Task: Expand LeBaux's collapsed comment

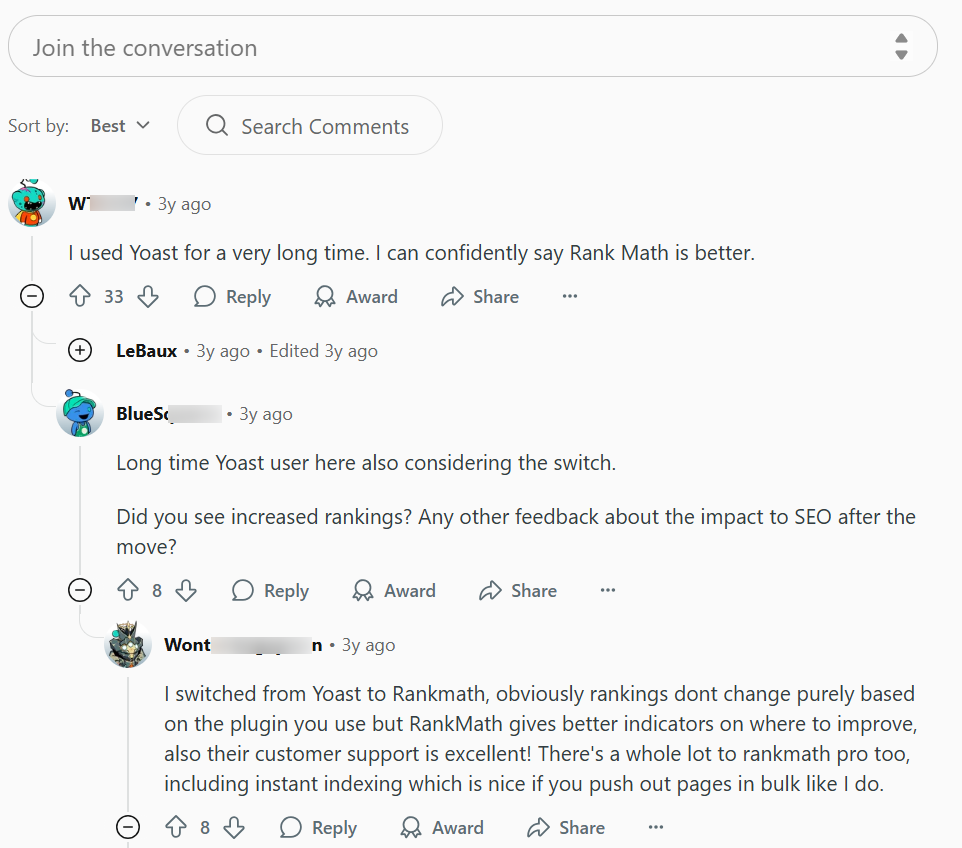Action: pyautogui.click(x=80, y=350)
